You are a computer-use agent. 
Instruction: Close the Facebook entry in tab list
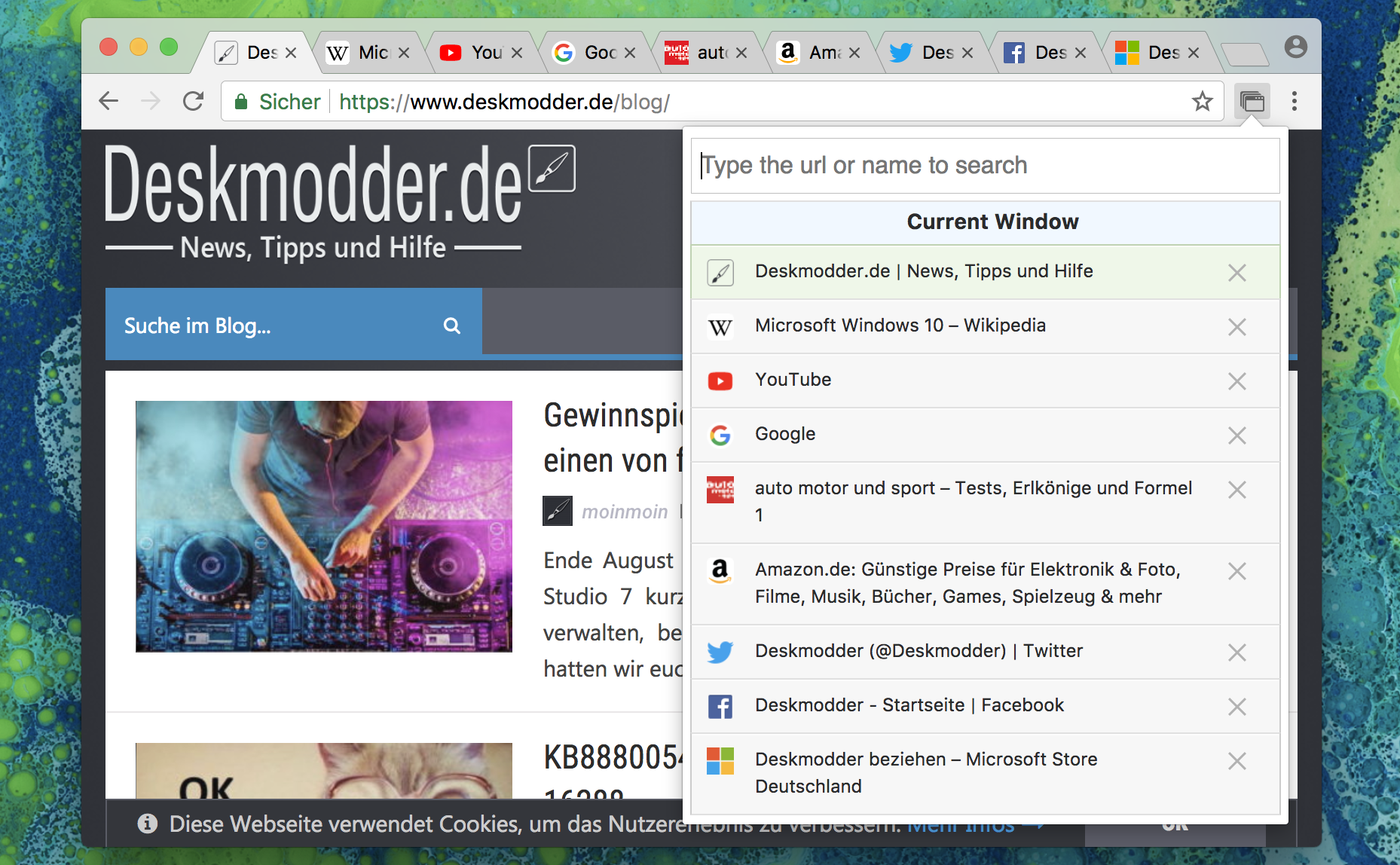[x=1236, y=707]
